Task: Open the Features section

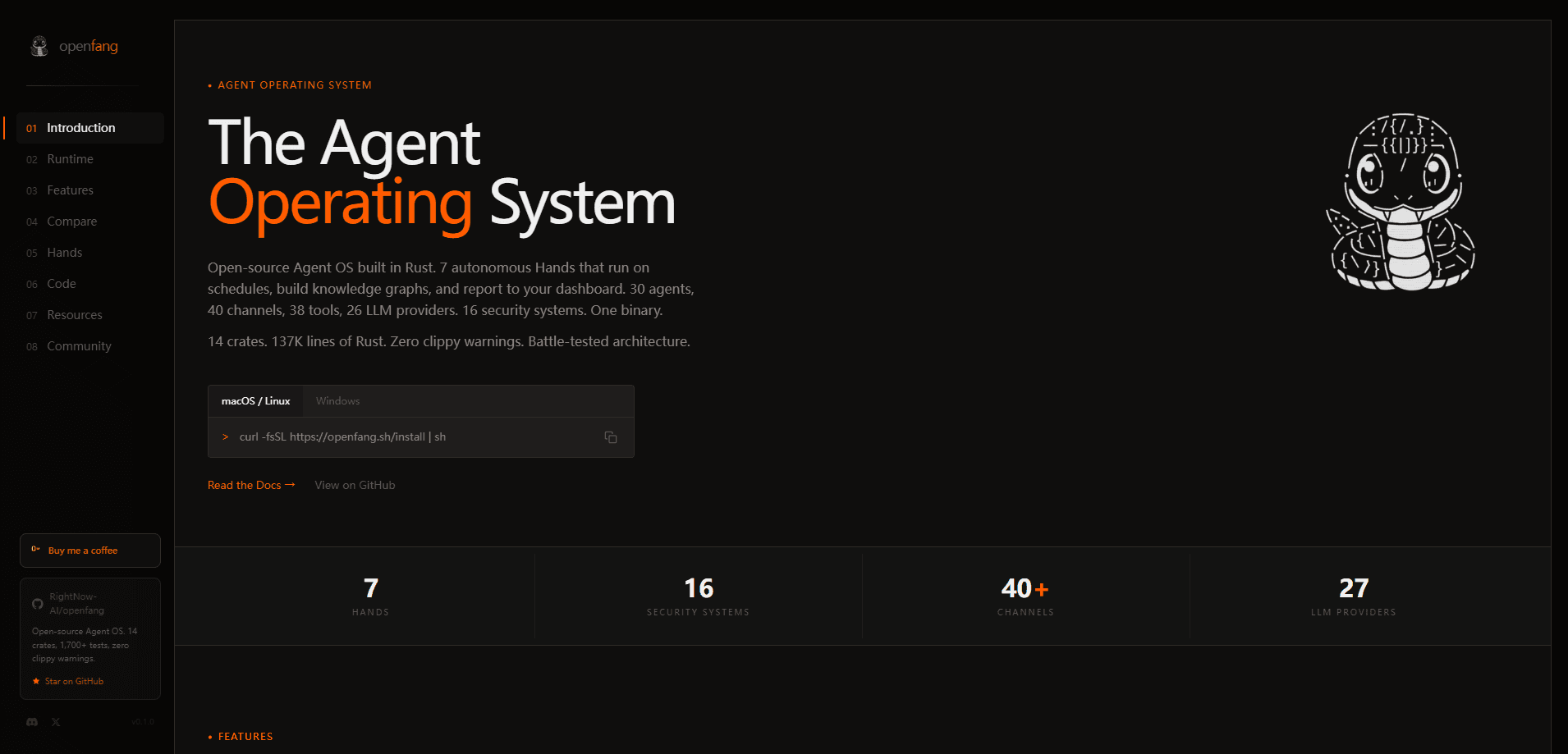Action: (x=90, y=190)
